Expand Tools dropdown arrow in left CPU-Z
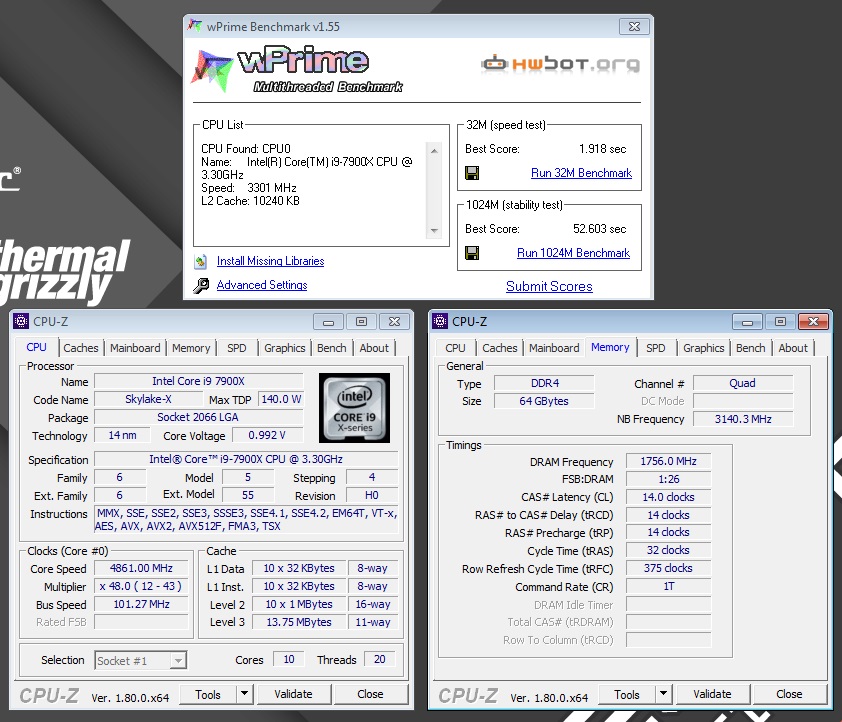842x722 pixels. pos(244,694)
